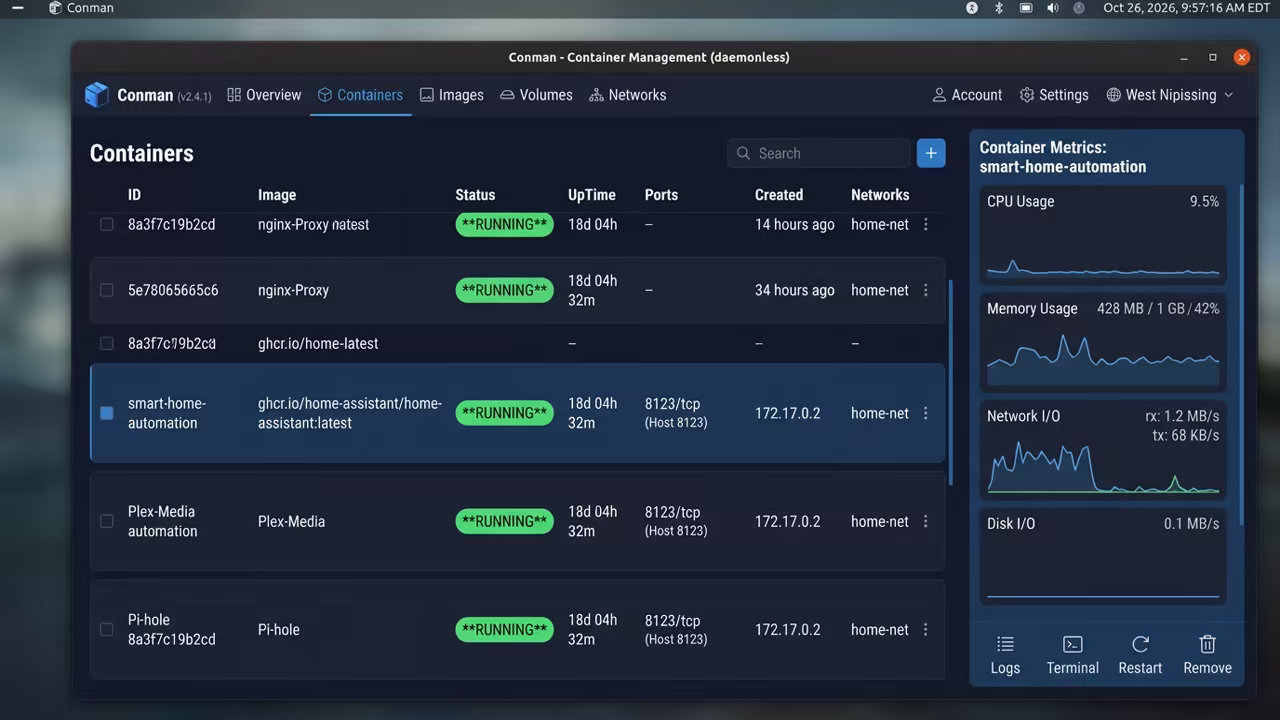Check the box for container 5e78065665c6
Screen dimensions: 1280x720
coord(107,290)
